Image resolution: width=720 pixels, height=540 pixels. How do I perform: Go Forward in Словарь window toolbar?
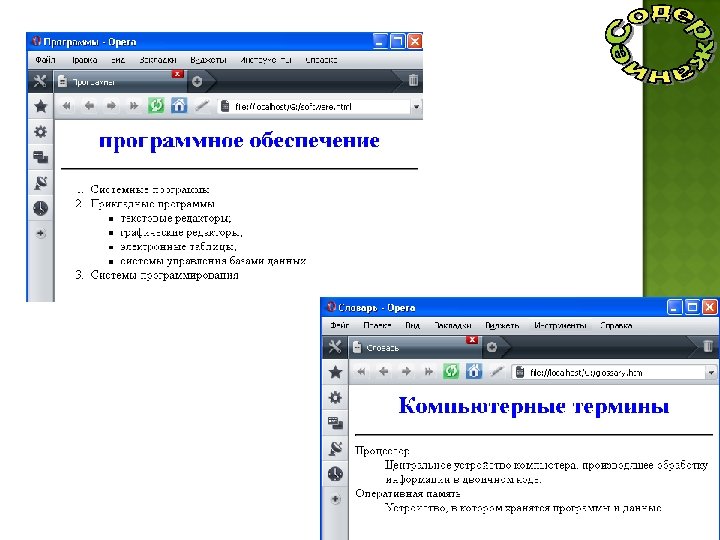coord(406,371)
